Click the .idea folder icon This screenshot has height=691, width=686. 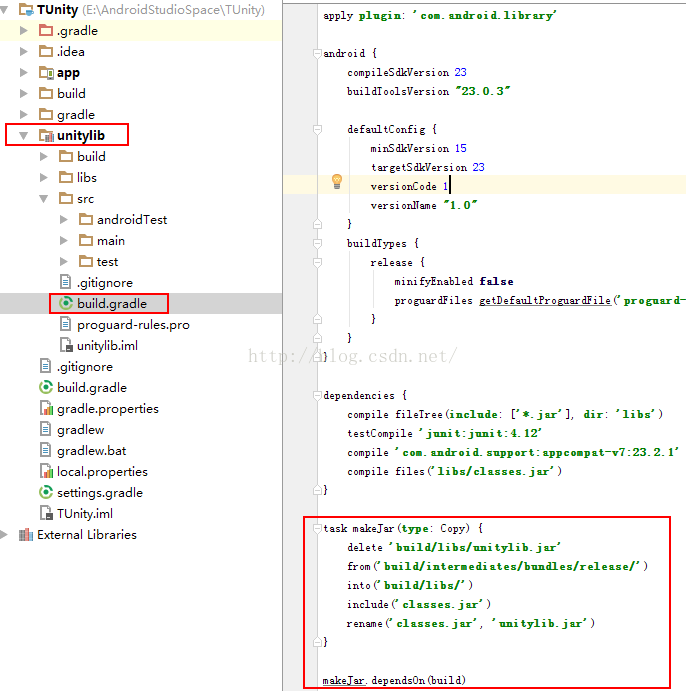tap(46, 52)
